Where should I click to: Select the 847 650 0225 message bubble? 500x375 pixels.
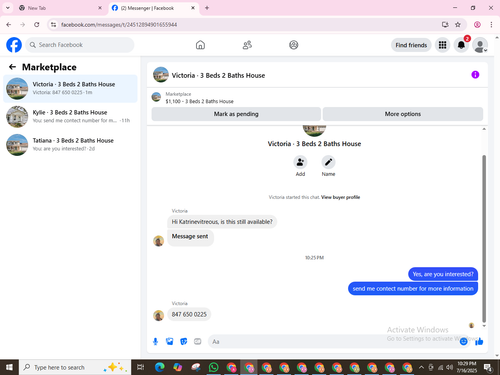tap(189, 314)
